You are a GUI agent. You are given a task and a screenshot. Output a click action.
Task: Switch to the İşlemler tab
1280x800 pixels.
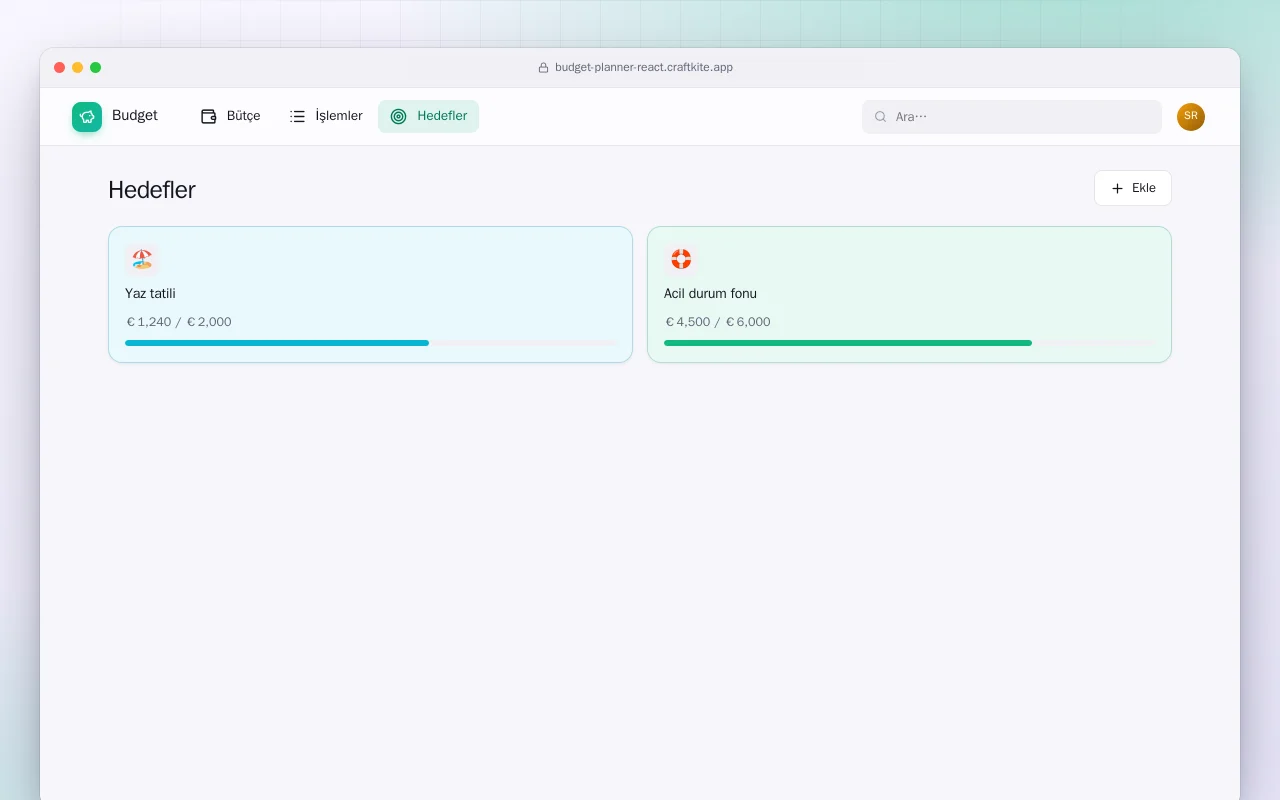click(326, 116)
